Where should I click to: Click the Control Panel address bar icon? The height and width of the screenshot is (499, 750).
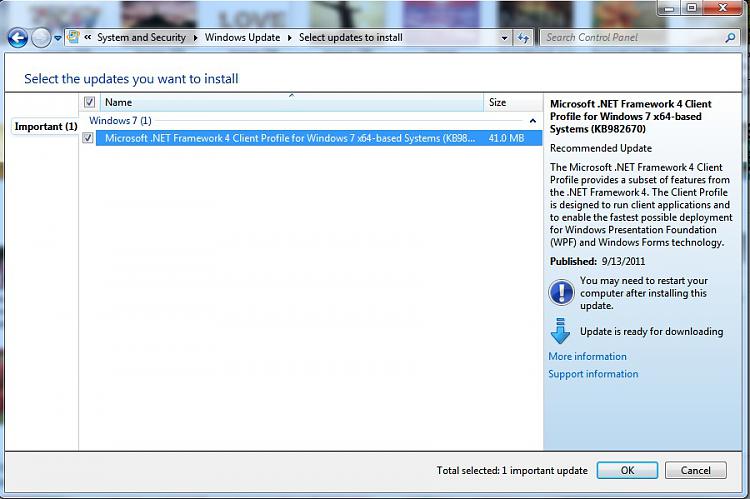73,37
